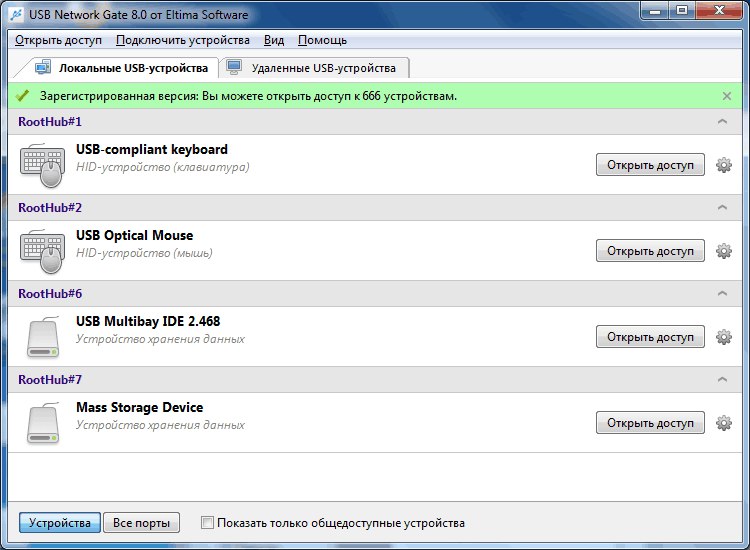Image resolution: width=750 pixels, height=550 pixels.
Task: Click the 'RootHub#6' header label
Action: [x=50, y=294]
